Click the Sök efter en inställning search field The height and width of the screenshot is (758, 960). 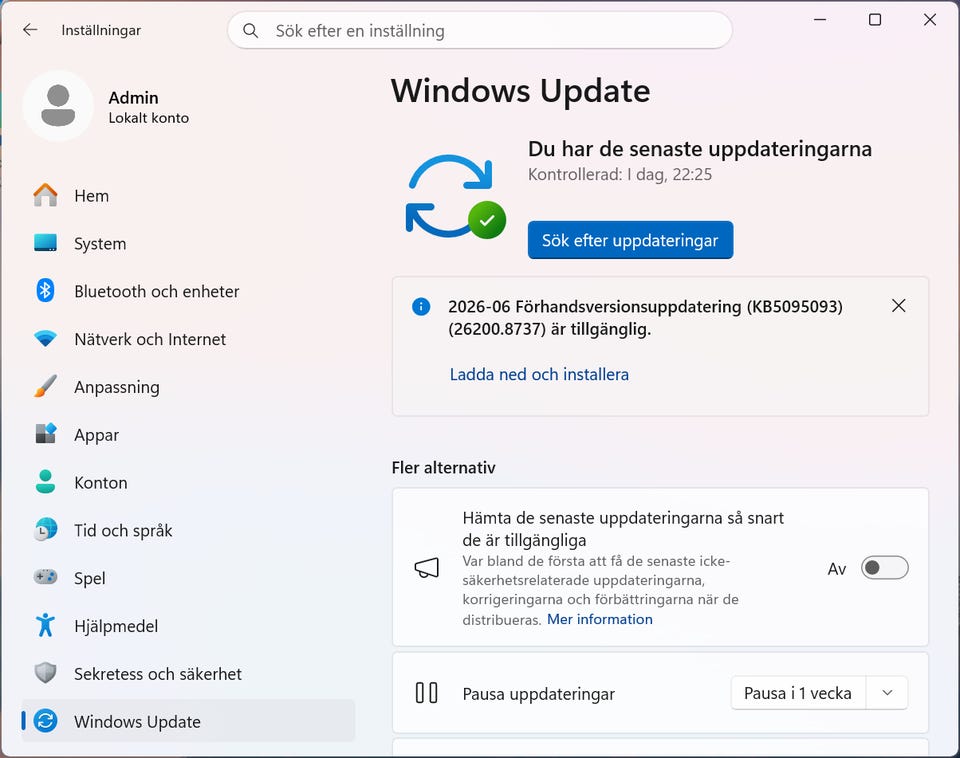[x=479, y=30]
